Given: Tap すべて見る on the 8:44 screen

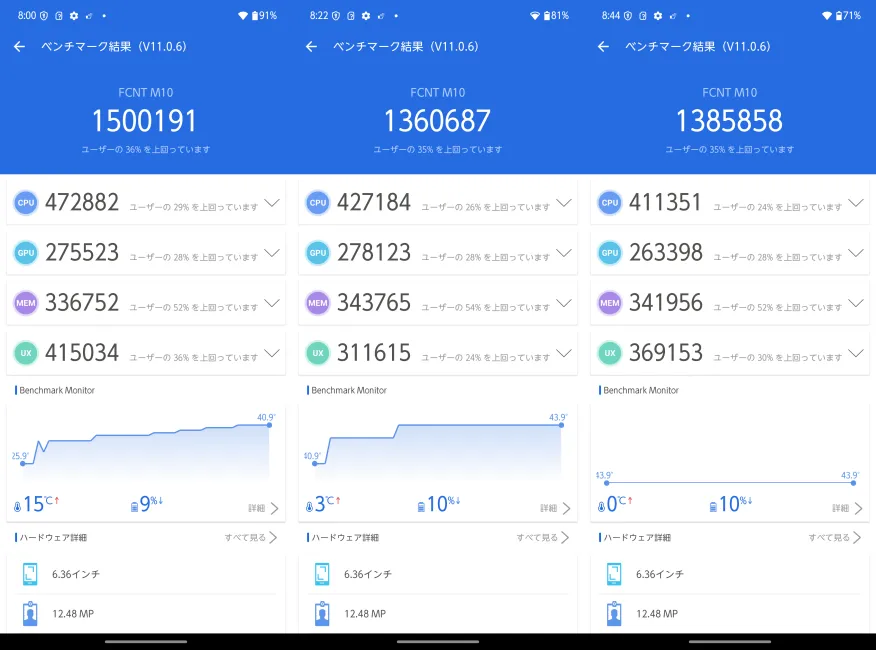Looking at the screenshot, I should (x=835, y=537).
